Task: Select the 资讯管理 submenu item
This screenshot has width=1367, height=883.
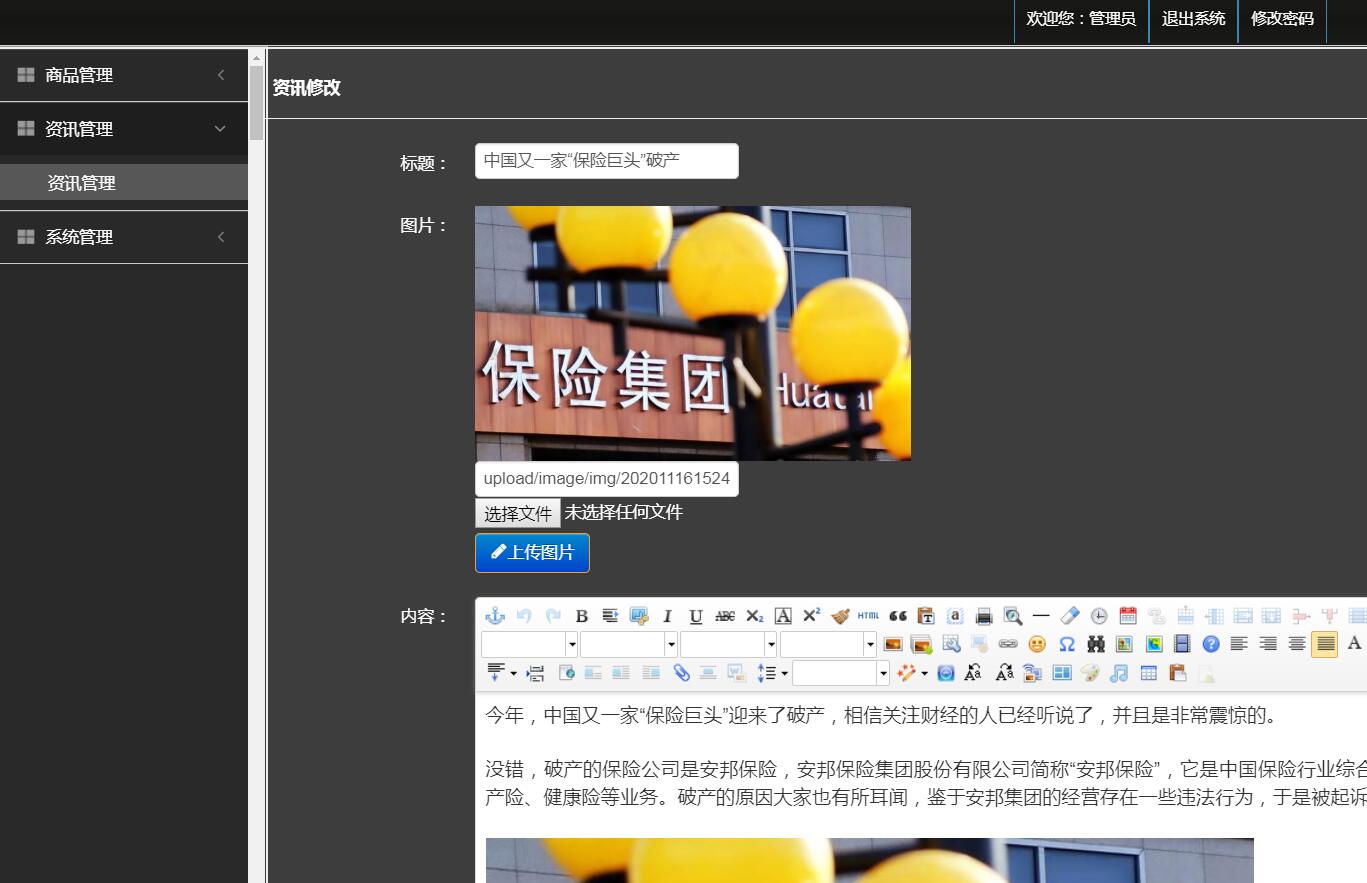Action: pos(124,183)
